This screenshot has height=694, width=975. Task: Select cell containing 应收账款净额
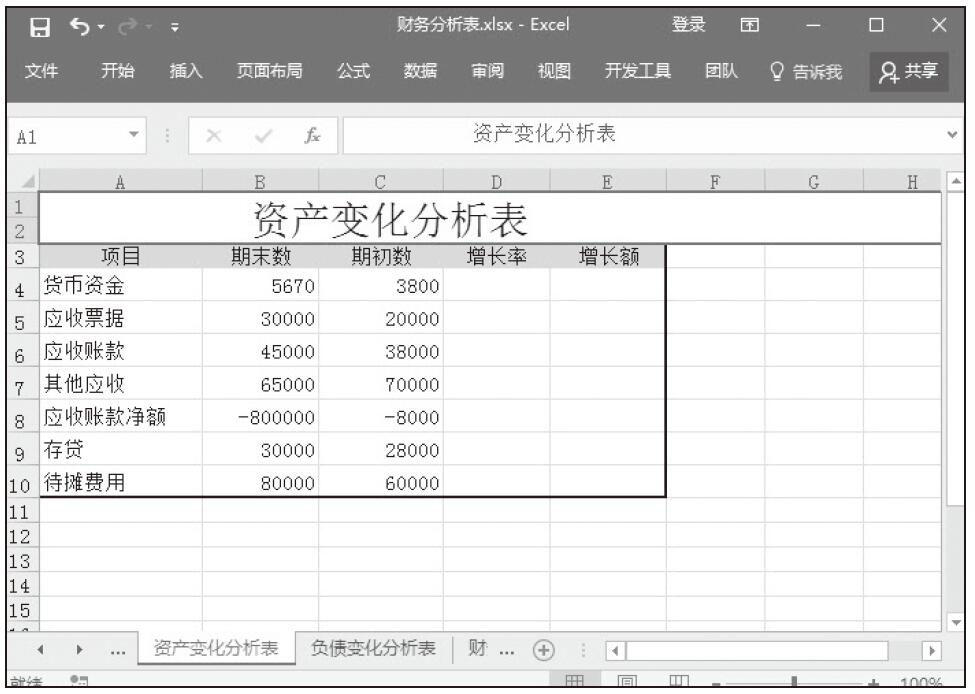click(x=104, y=417)
